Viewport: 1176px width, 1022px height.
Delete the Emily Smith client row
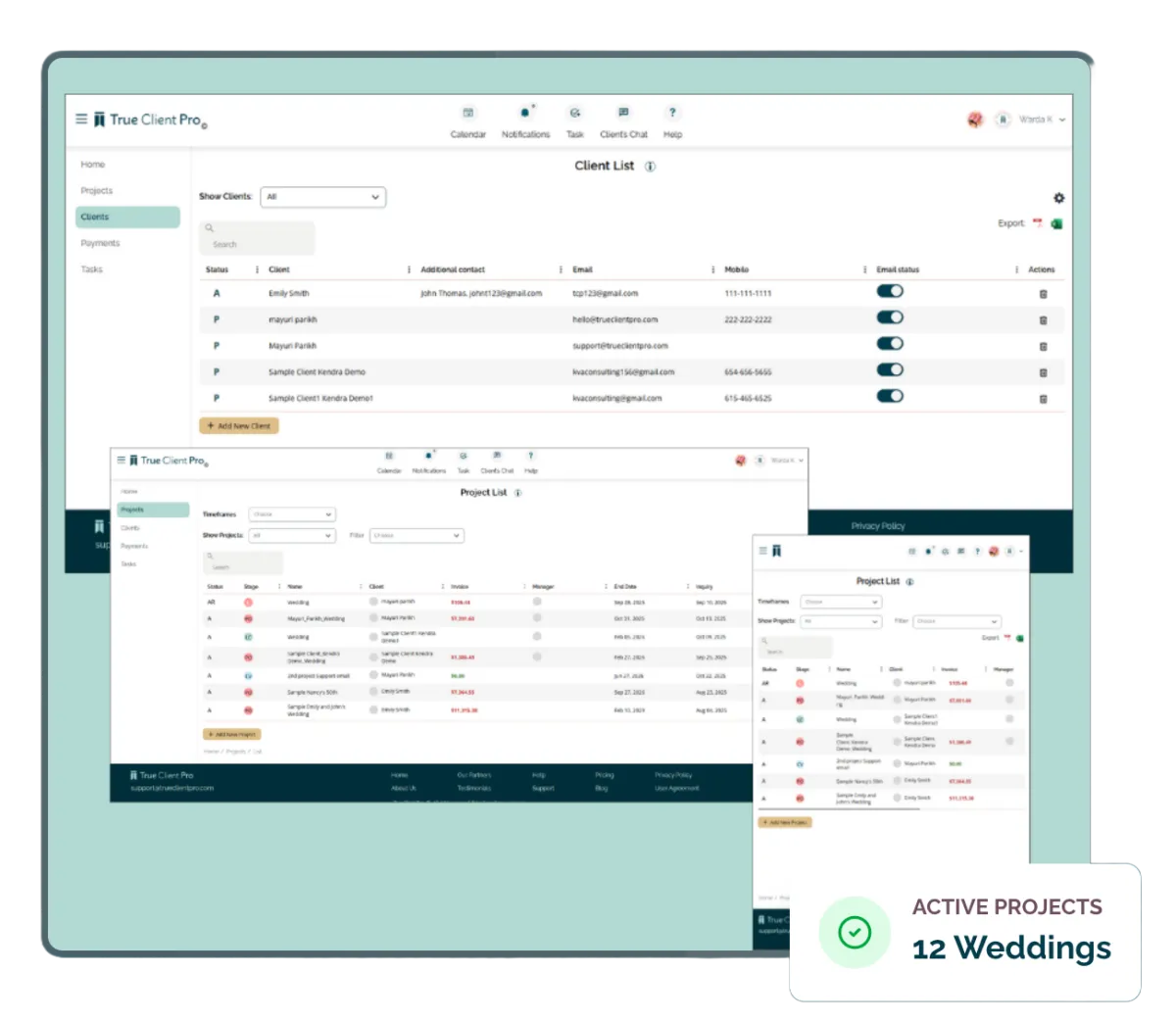(1043, 294)
